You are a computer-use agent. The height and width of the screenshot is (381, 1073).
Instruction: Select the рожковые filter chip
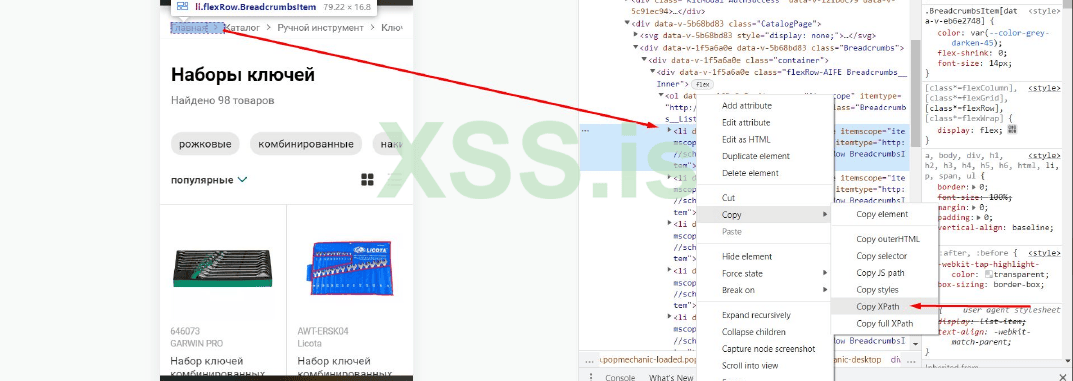pyautogui.click(x=205, y=144)
